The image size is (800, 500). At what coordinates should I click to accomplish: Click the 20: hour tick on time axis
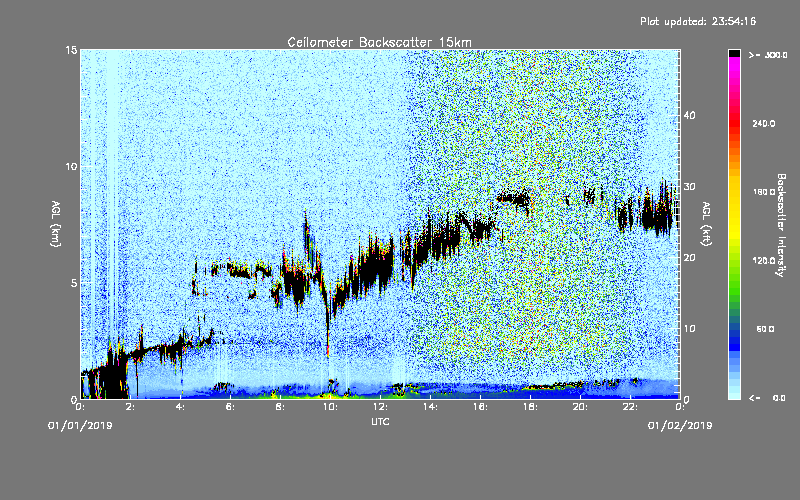(580, 407)
